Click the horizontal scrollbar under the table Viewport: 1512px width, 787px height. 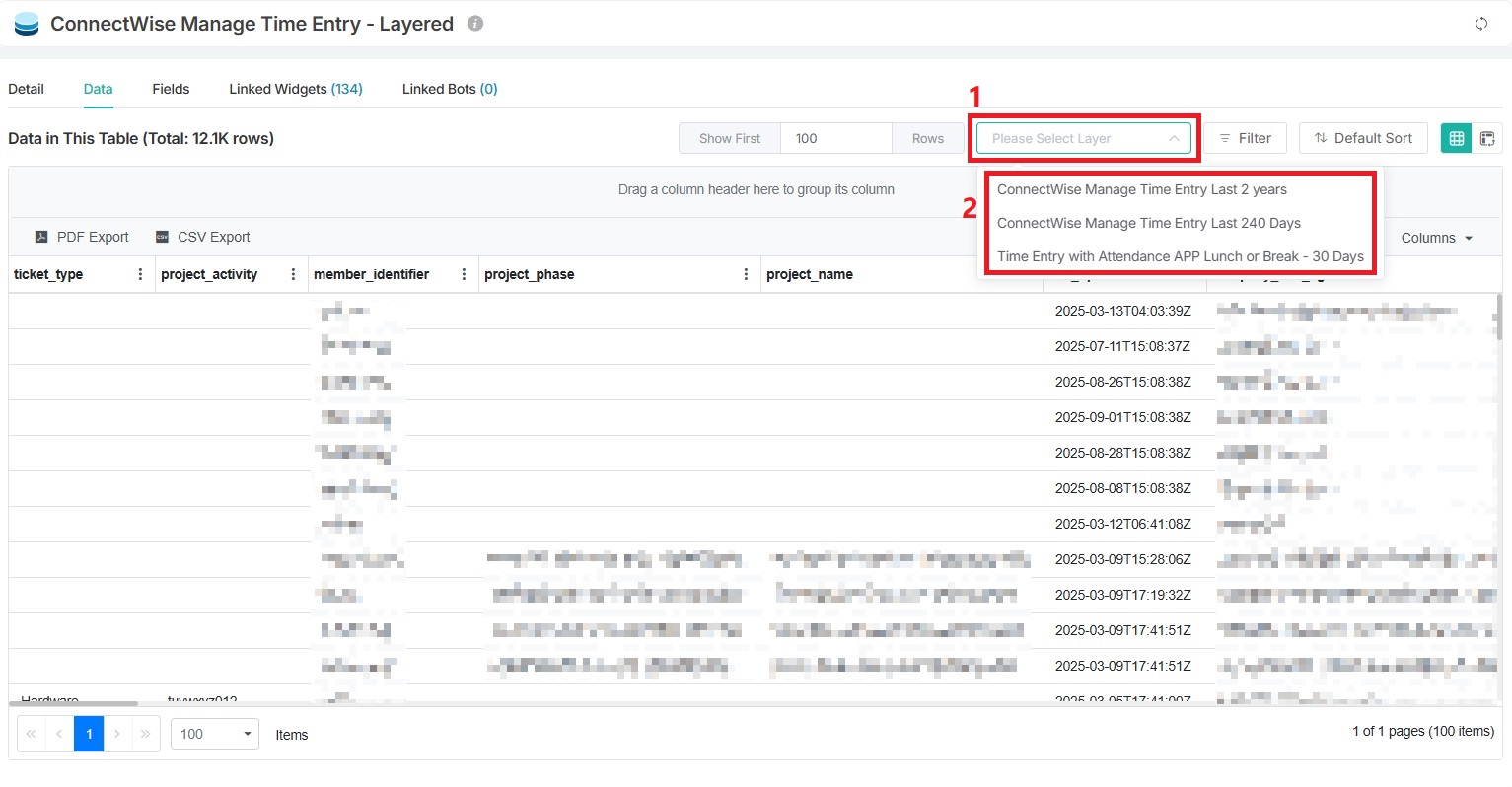(74, 703)
